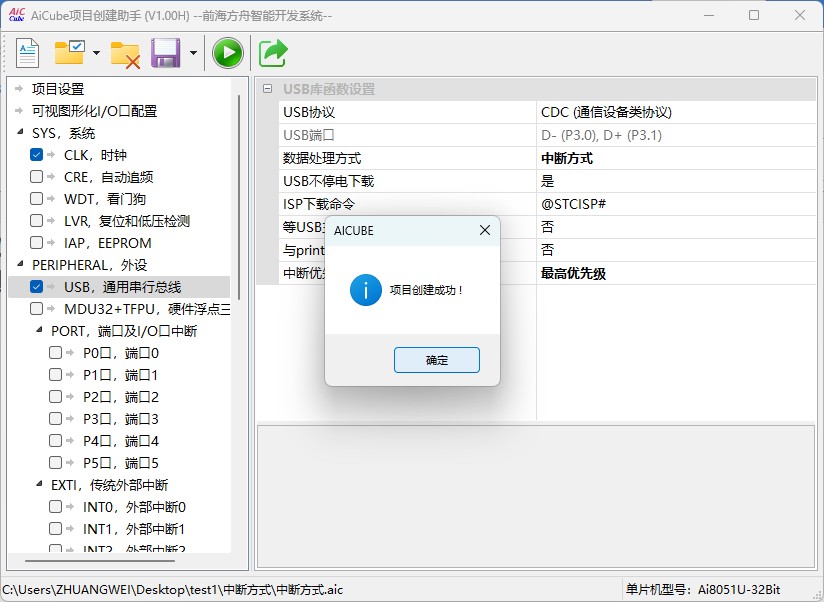
Task: Collapse the SYS 系统 tree node
Action: [20, 132]
